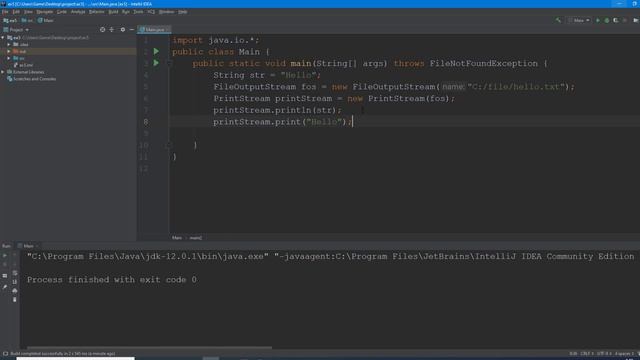Open the Run menu
Screen dimensions: 640x360
coord(126,12)
